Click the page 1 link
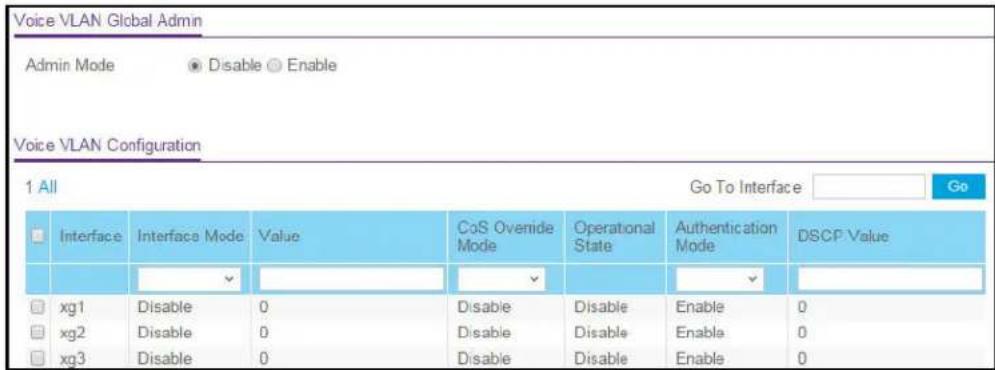995x370 pixels. (x=29, y=187)
